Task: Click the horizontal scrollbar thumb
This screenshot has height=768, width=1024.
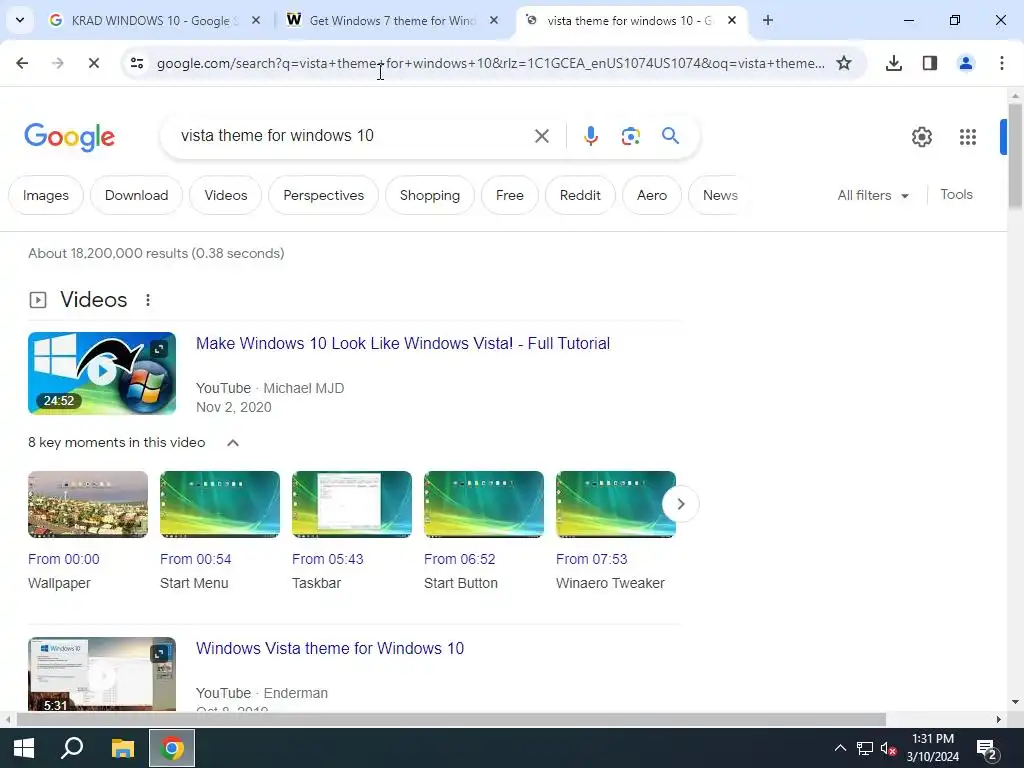Action: [451, 720]
